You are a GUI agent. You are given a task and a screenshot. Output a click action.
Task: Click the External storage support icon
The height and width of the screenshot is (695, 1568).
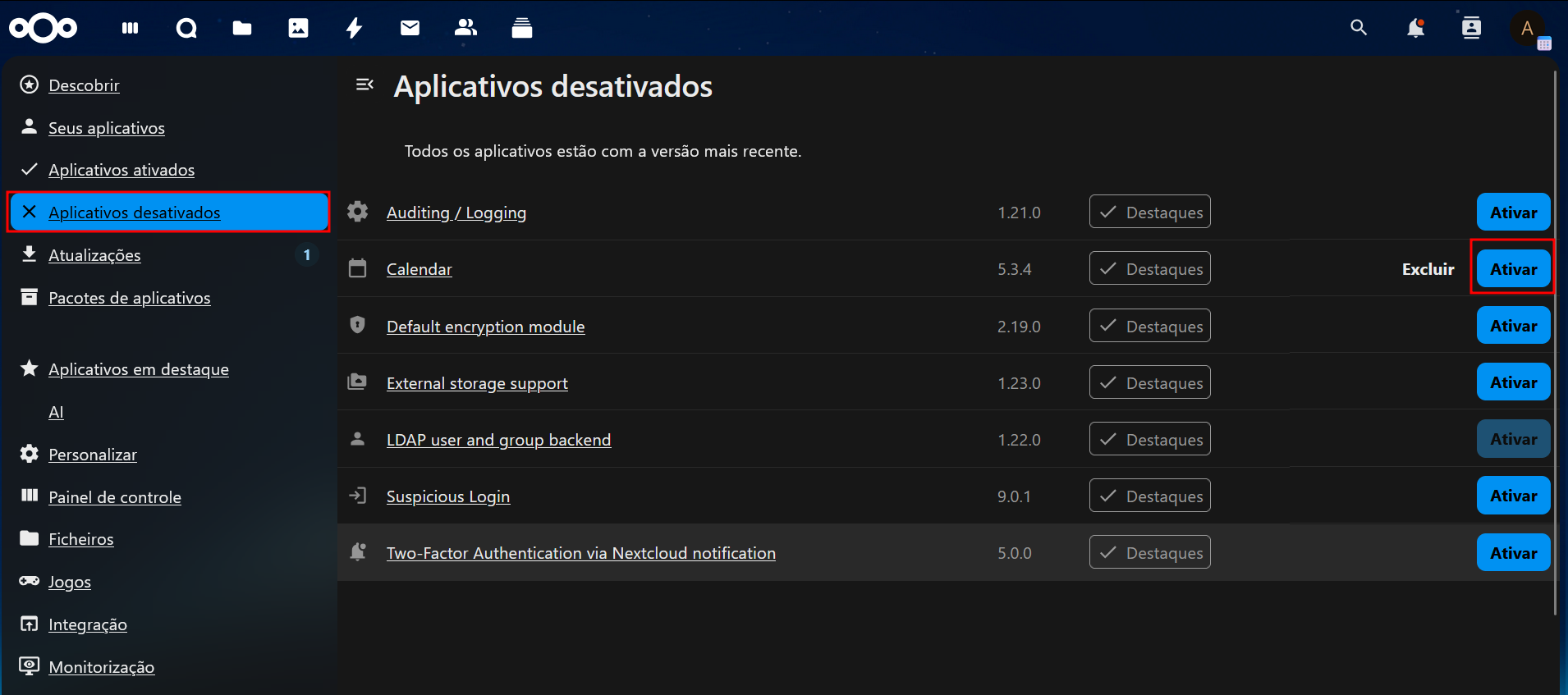pos(357,382)
